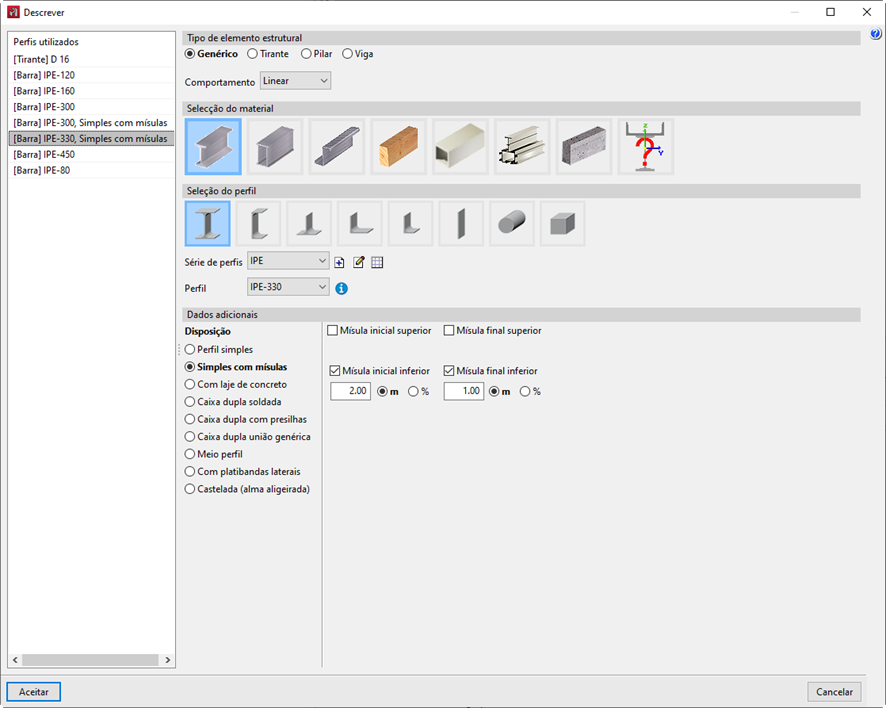Open the profile series table icon
The height and width of the screenshot is (708, 886).
tap(377, 262)
